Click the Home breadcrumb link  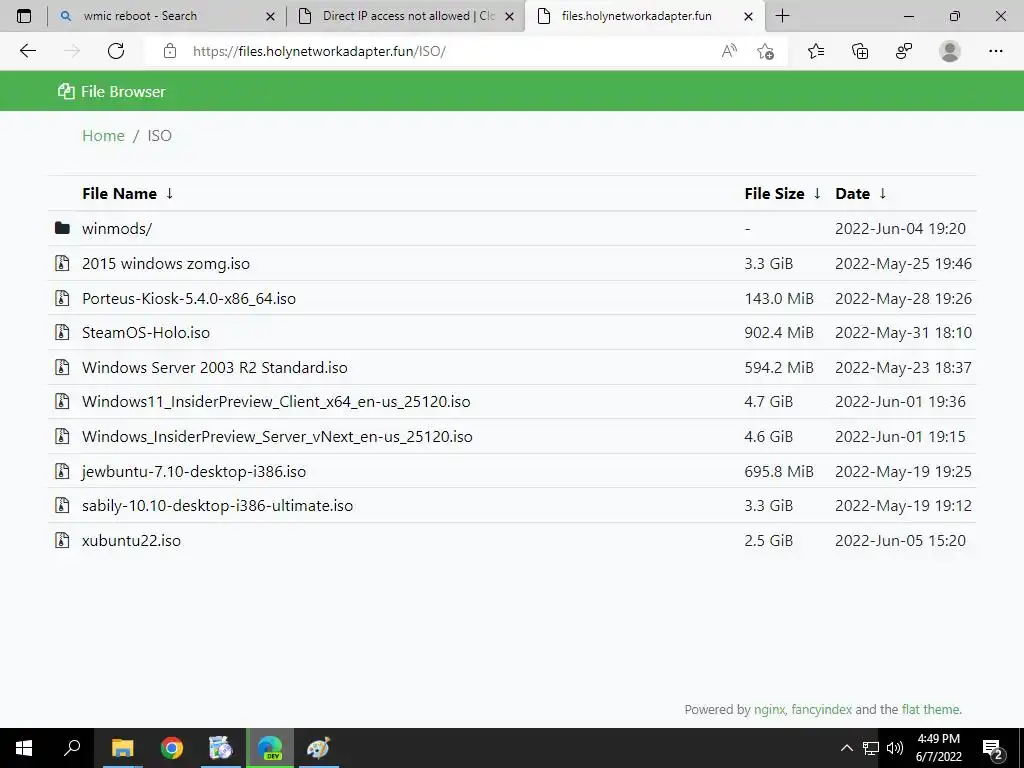103,135
